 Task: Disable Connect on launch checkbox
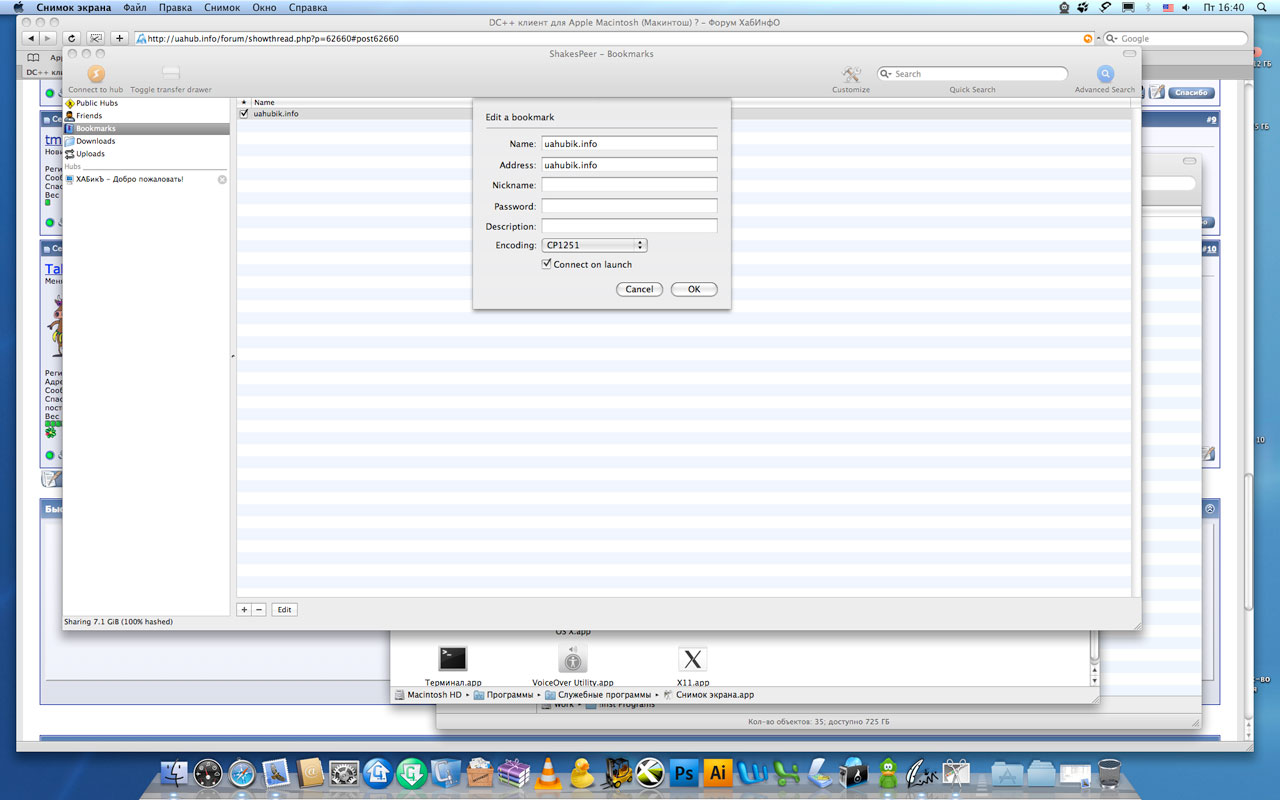pyautogui.click(x=547, y=265)
